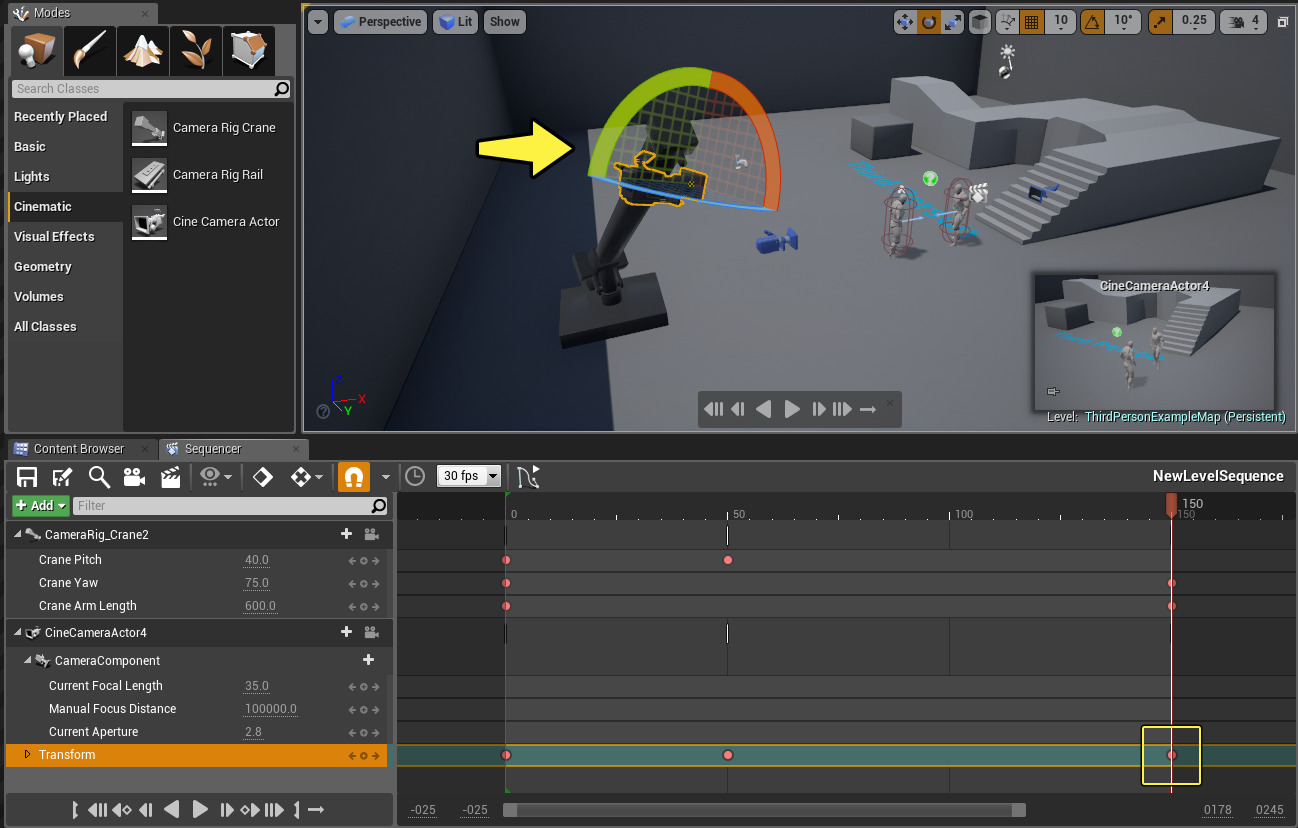The image size is (1298, 828).
Task: Toggle viewport grid snapping
Action: coord(1033,22)
